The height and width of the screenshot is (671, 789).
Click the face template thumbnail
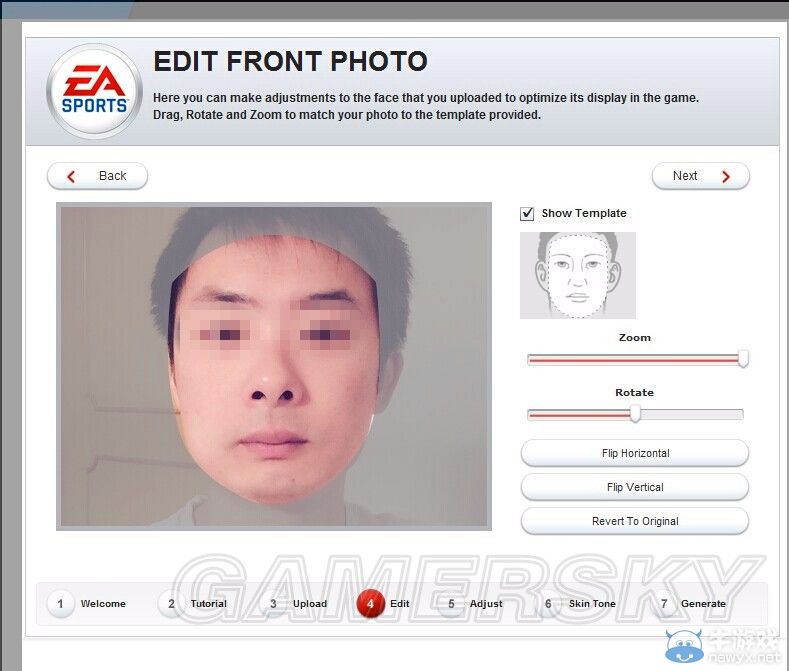point(578,275)
